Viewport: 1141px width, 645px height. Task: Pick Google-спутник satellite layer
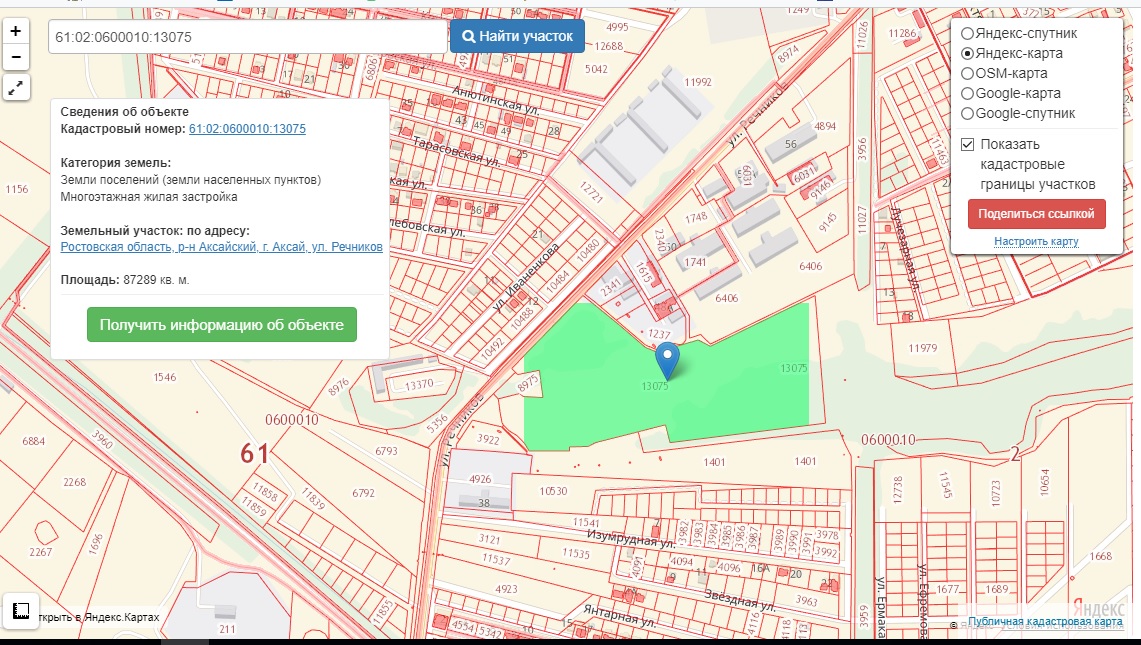(967, 113)
